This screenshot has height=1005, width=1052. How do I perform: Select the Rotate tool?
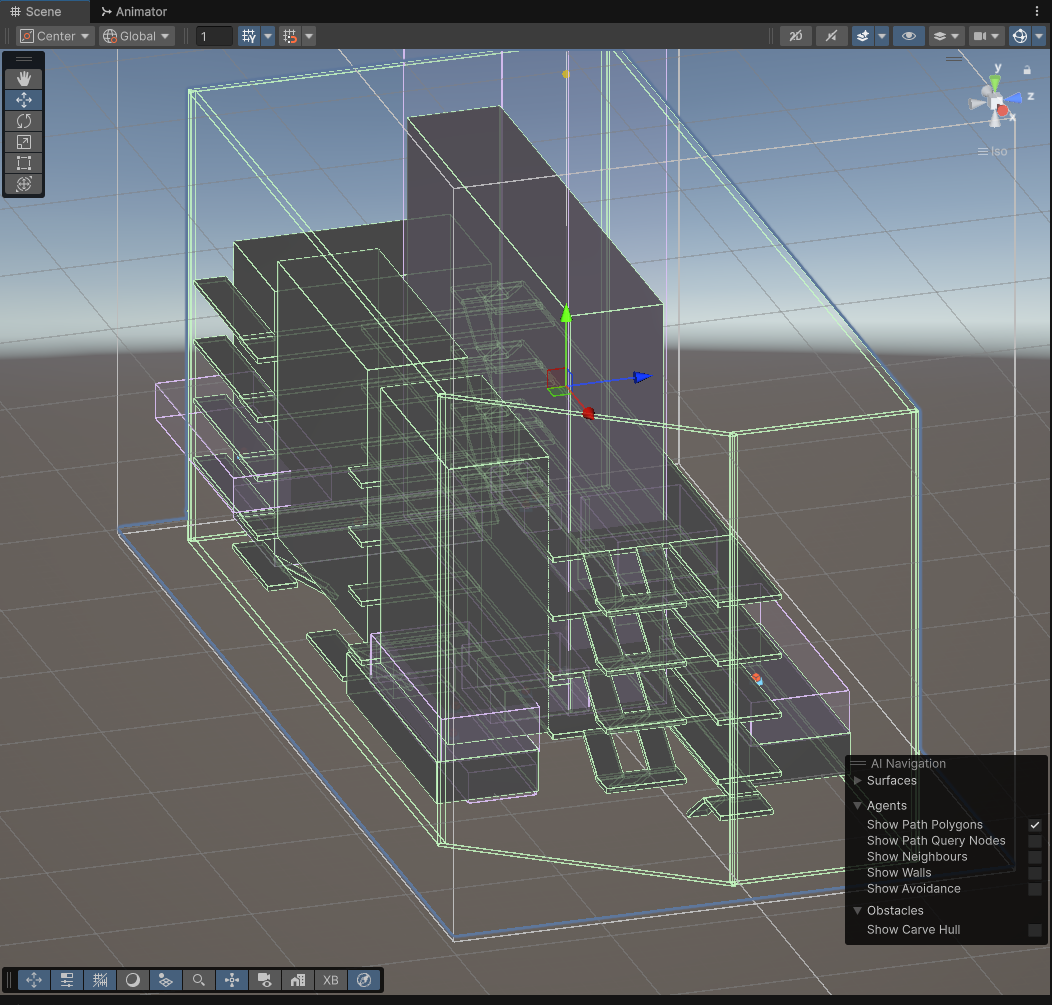click(24, 120)
